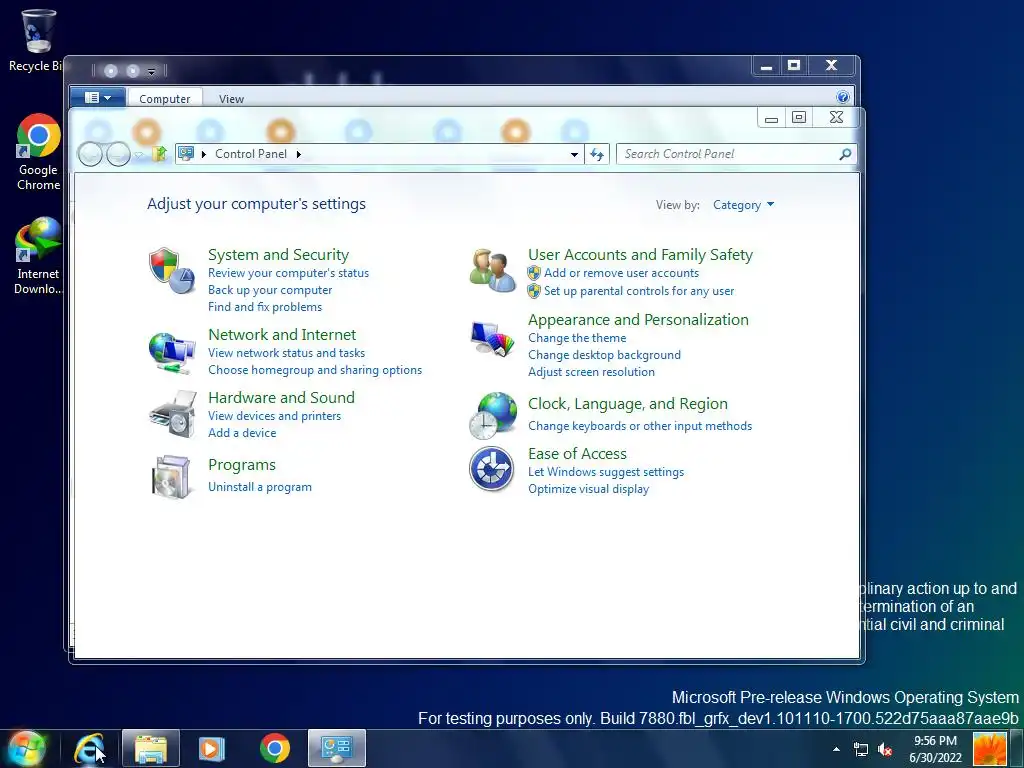The width and height of the screenshot is (1024, 768).
Task: Open the Network and Internet globe icon
Action: tap(172, 353)
